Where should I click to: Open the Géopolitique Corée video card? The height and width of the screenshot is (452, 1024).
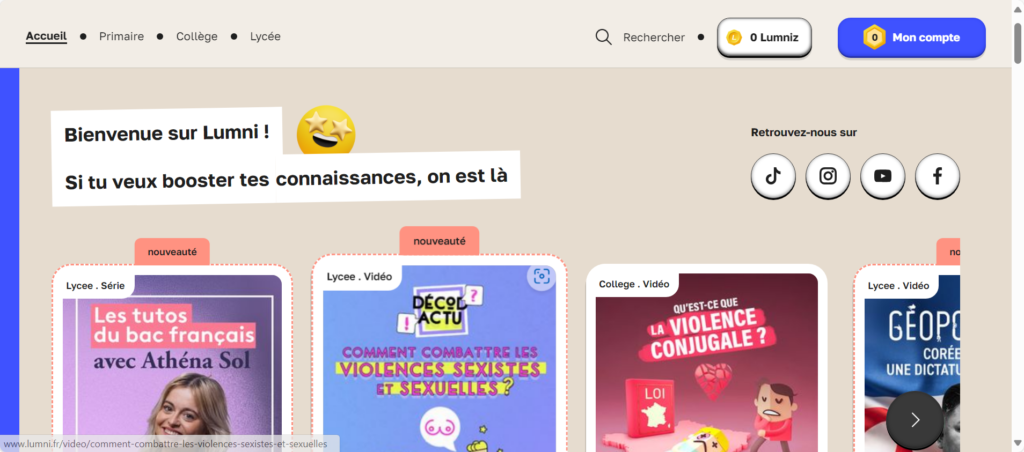coord(906,358)
